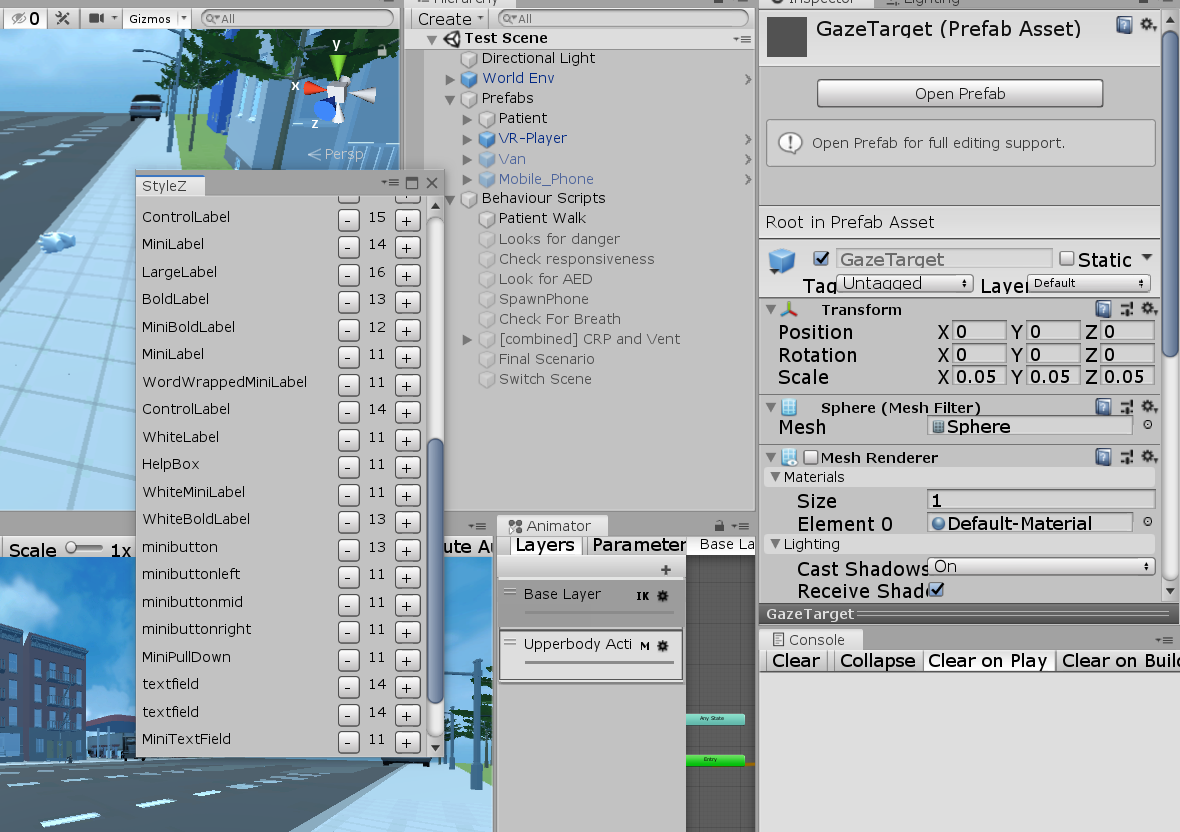Open the Gizmos dropdown arrow
1180x832 pixels.
pyautogui.click(x=183, y=18)
